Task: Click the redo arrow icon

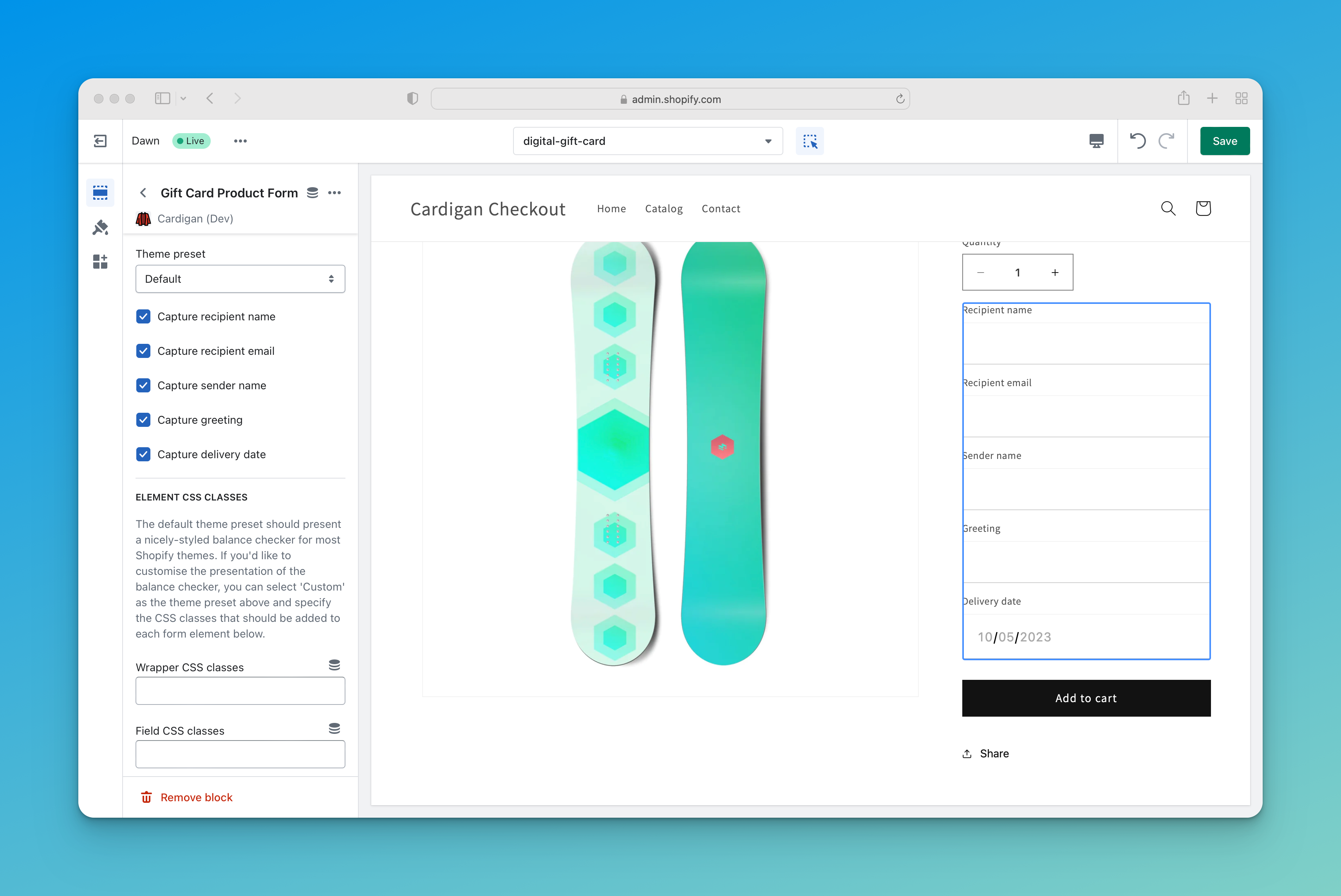Action: pyautogui.click(x=1166, y=141)
